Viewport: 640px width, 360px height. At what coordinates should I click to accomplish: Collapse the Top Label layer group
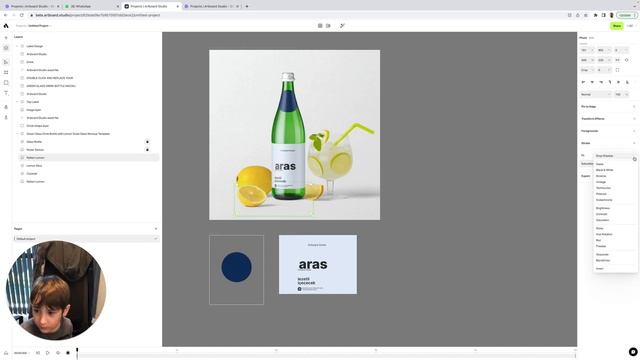(x=17, y=102)
